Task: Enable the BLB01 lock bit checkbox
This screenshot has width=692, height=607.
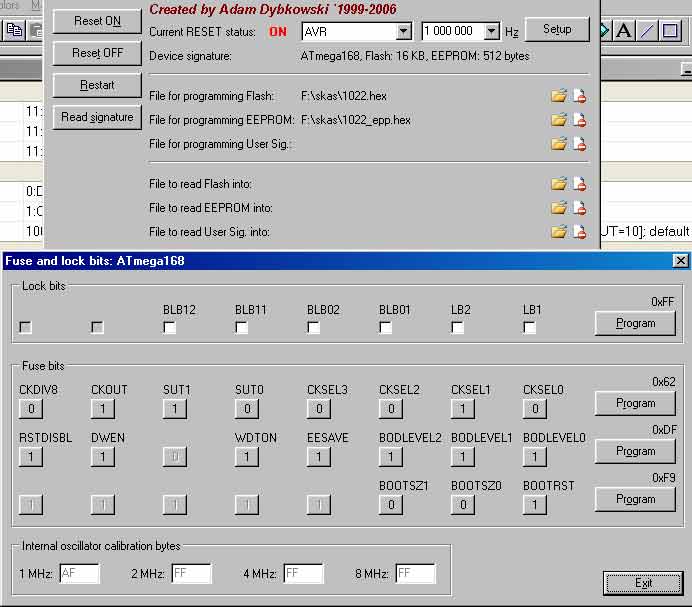Action: (x=386, y=327)
